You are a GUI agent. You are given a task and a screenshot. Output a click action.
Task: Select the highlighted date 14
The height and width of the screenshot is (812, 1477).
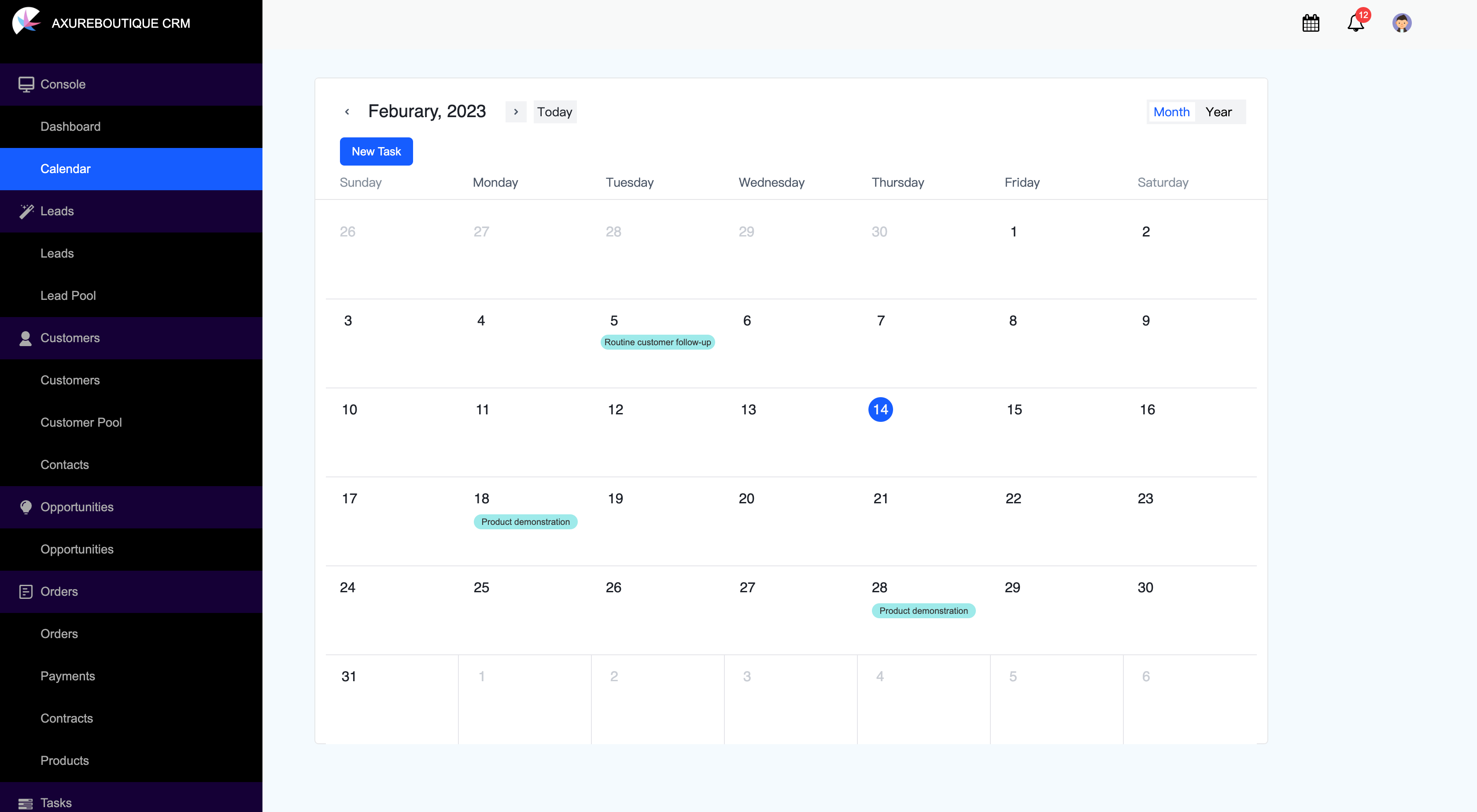(880, 410)
